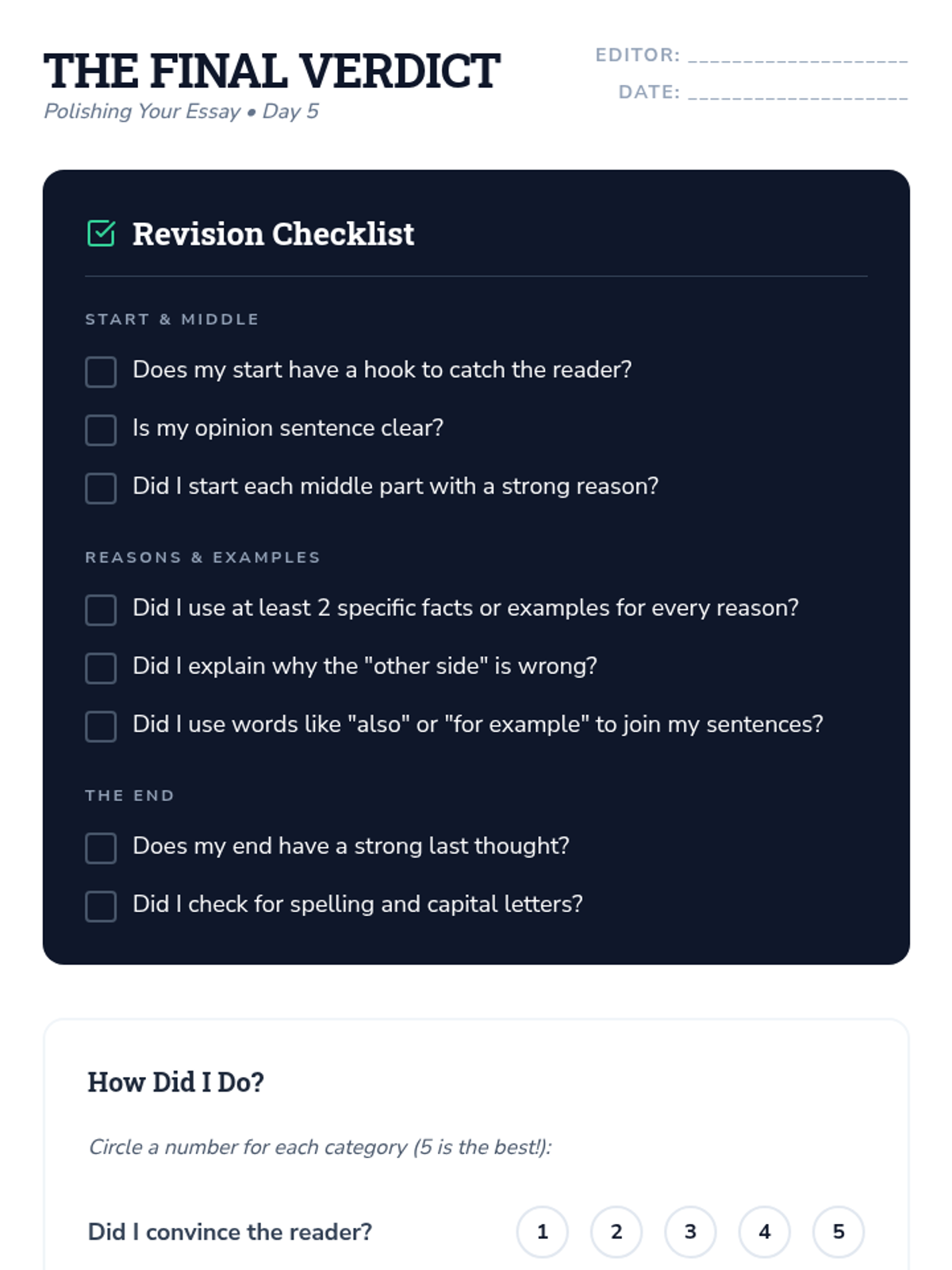Check the "other side" is wrong box
The image size is (952, 1270).
[x=101, y=668]
